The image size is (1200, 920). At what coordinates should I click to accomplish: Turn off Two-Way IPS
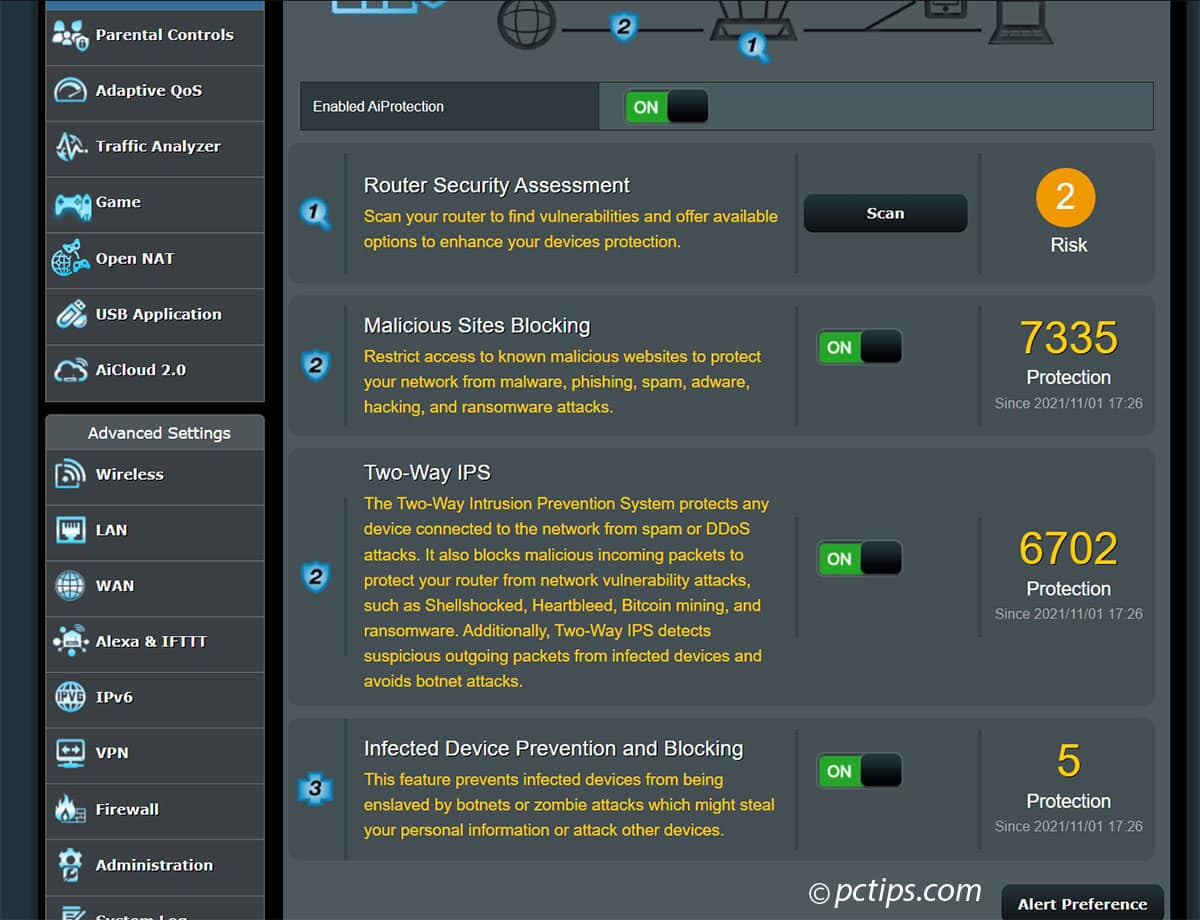click(858, 558)
